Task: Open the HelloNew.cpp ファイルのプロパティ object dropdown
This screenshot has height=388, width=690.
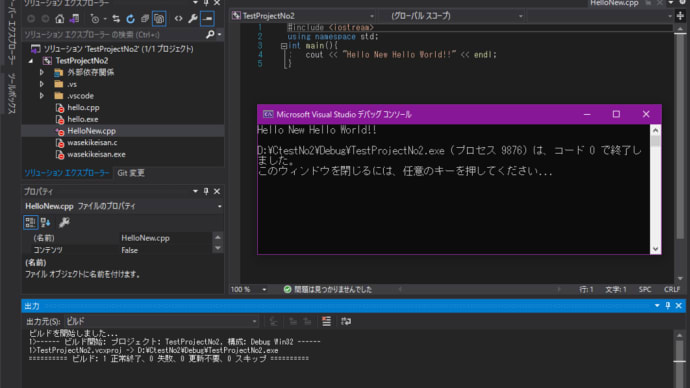Action: tap(219, 206)
